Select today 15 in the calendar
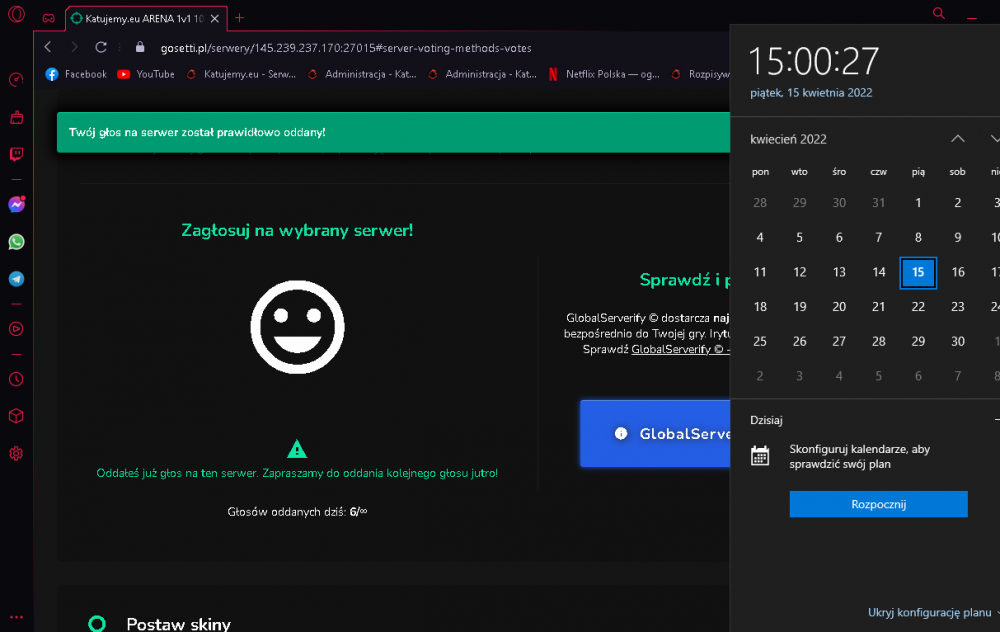Screen dimensions: 1000x632 pos(918,272)
